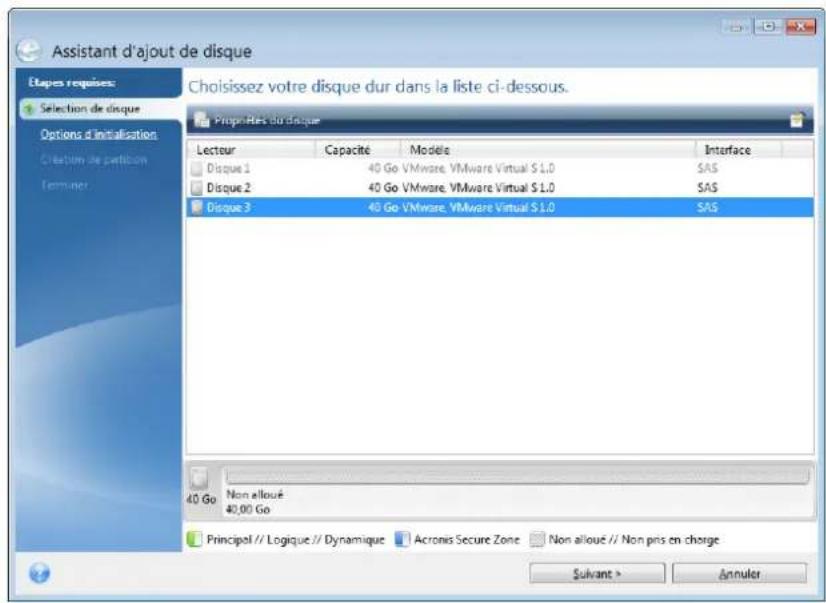The height and width of the screenshot is (603, 826).
Task: Sort by Interface column header
Action: tap(739, 150)
